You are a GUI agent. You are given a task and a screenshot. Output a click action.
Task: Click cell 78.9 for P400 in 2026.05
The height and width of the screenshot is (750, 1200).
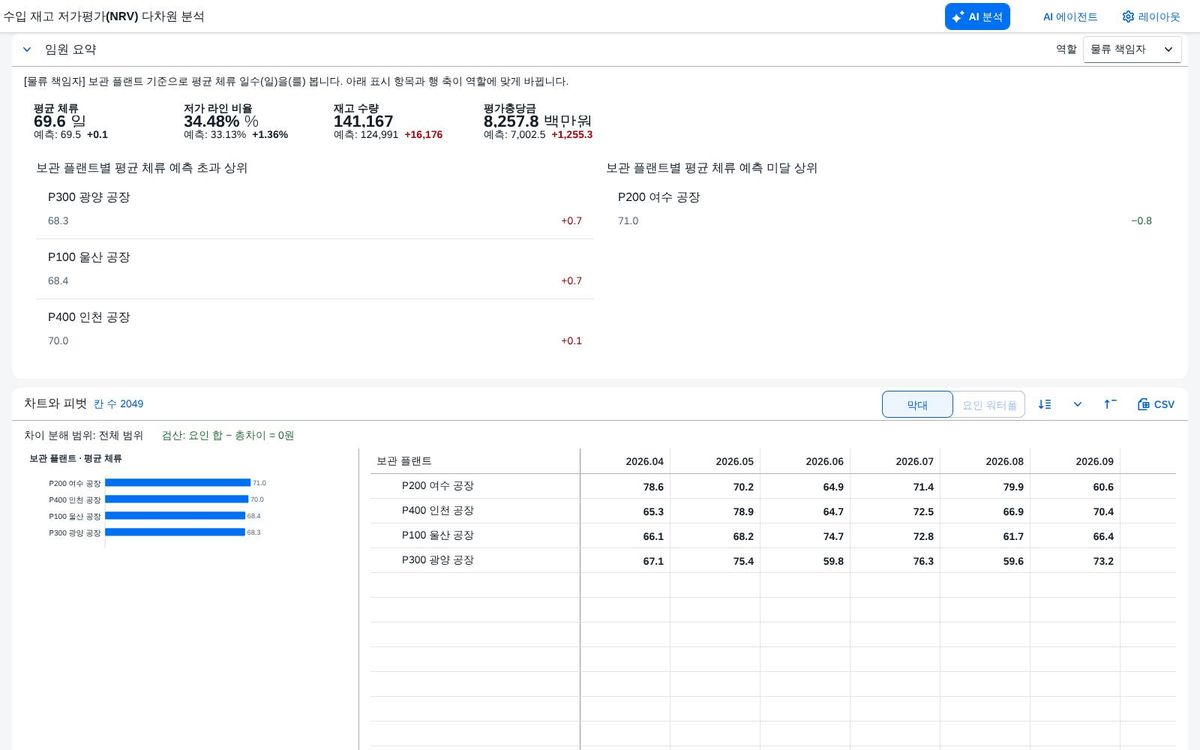tap(715, 512)
